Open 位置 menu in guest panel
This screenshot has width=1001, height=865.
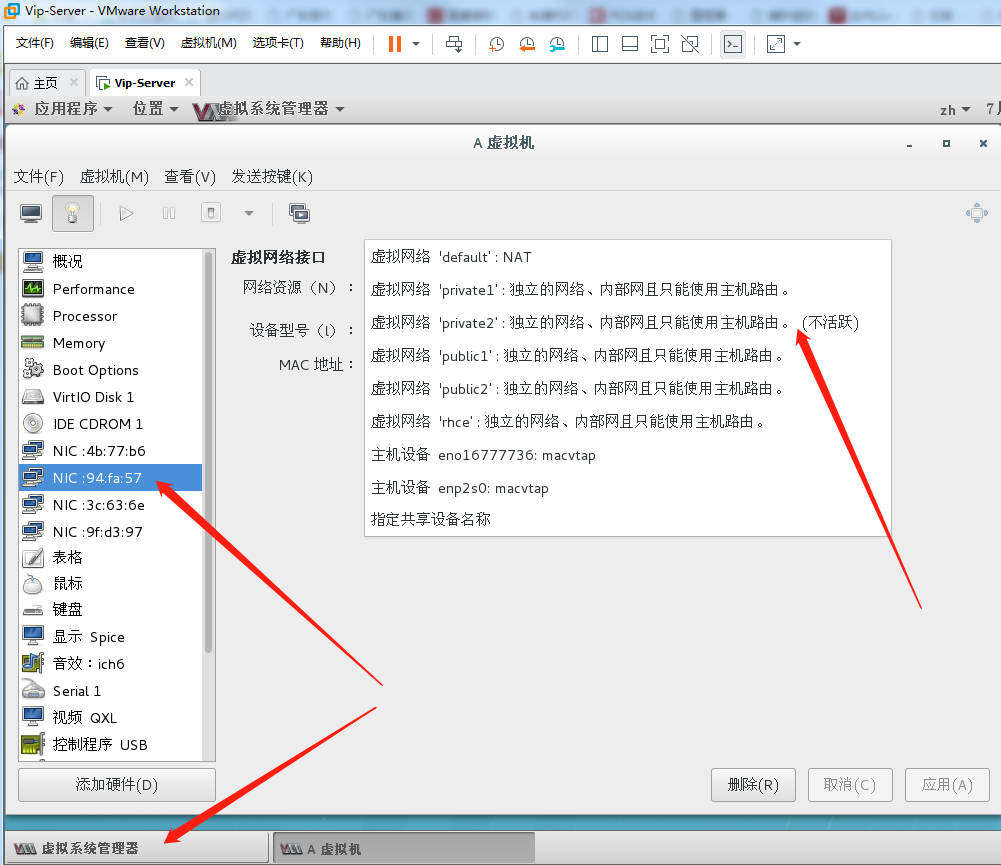[x=155, y=109]
